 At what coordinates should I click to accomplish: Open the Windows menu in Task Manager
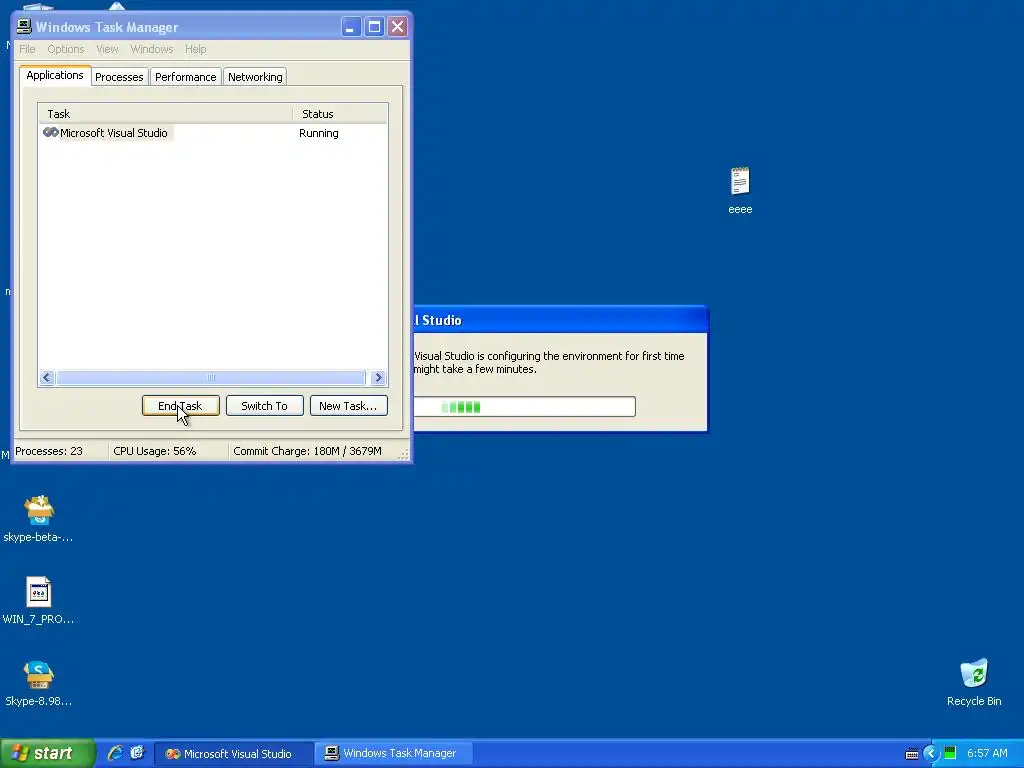click(152, 49)
